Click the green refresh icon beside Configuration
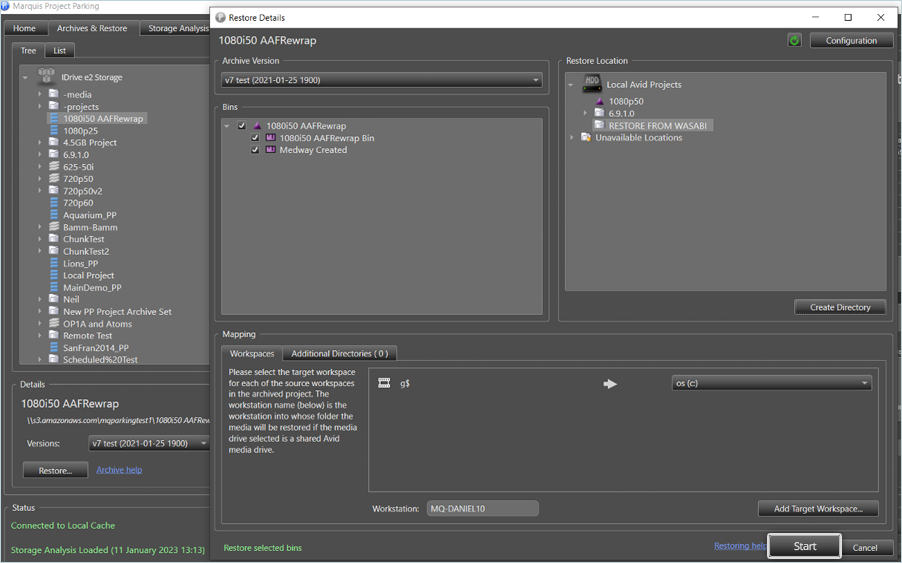Image resolution: width=902 pixels, height=563 pixels. click(x=794, y=41)
